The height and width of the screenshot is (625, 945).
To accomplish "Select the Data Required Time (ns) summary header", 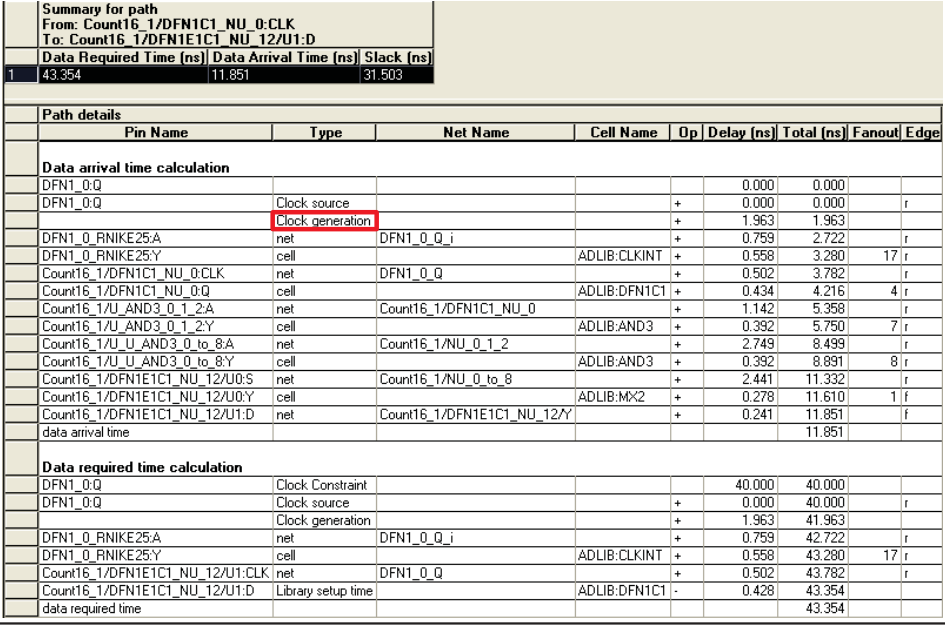I will [x=124, y=57].
